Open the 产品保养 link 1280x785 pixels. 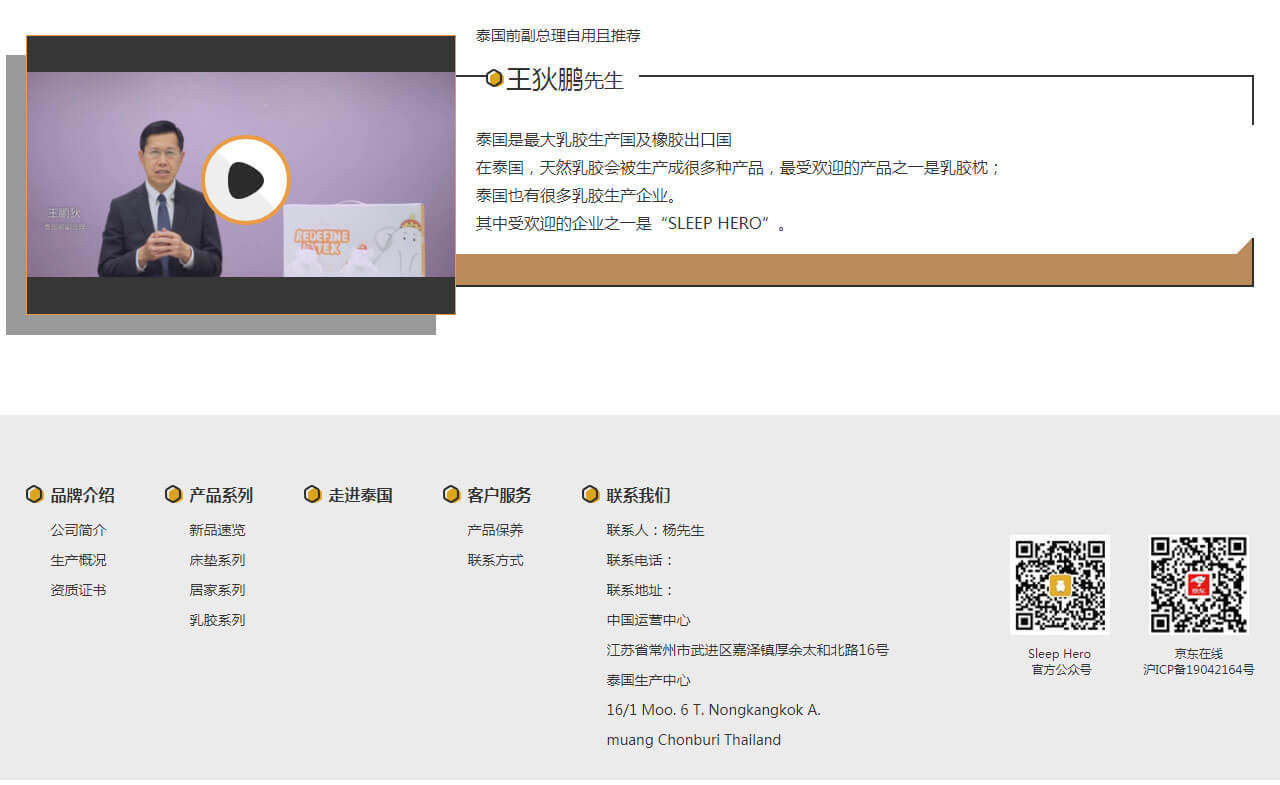tap(495, 530)
